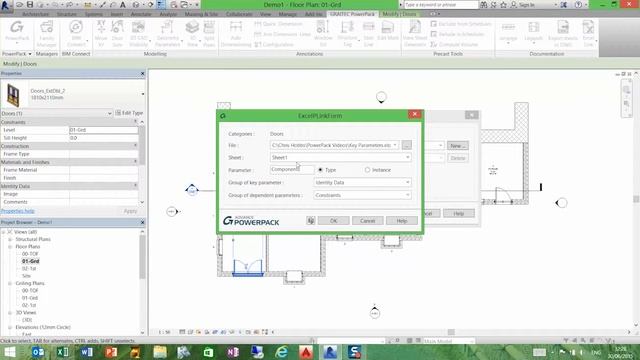The image size is (640, 360).
Task: Open the View Sheet Generator tool
Action: [415, 33]
